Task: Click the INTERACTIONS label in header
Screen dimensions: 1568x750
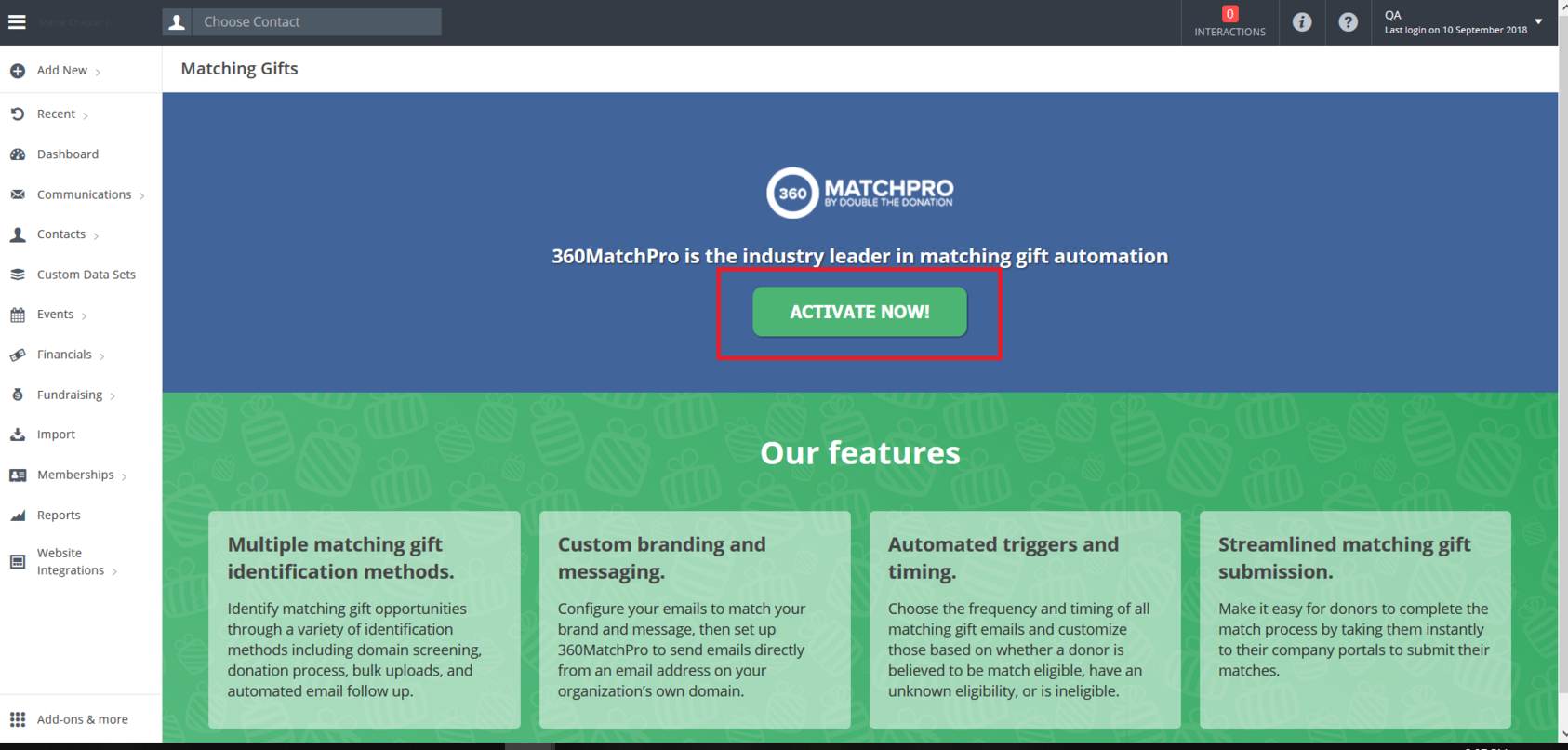Action: [x=1229, y=32]
